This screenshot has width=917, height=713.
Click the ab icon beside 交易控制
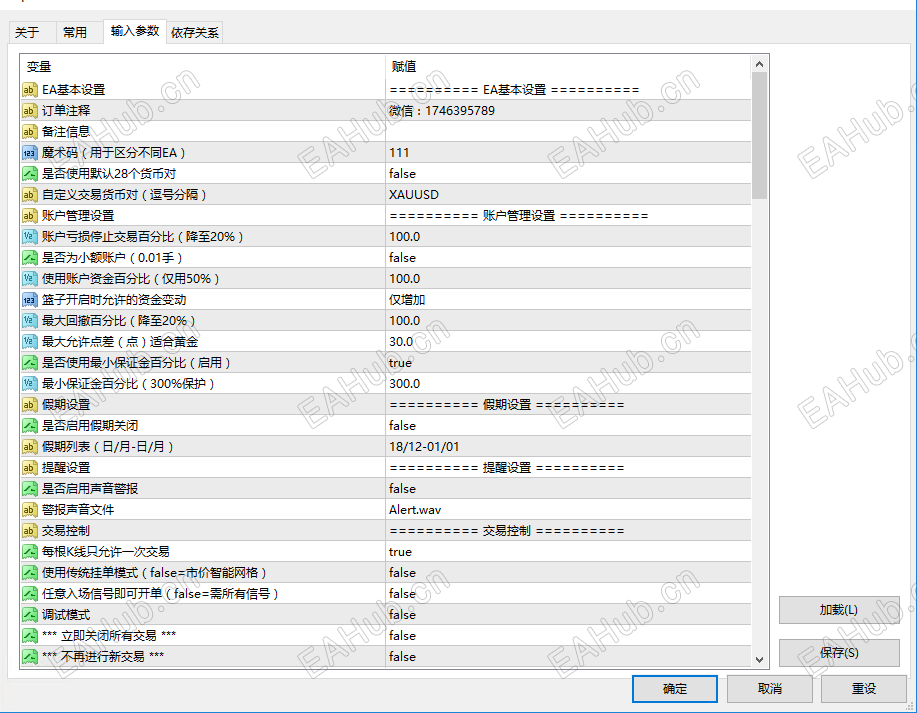point(29,531)
